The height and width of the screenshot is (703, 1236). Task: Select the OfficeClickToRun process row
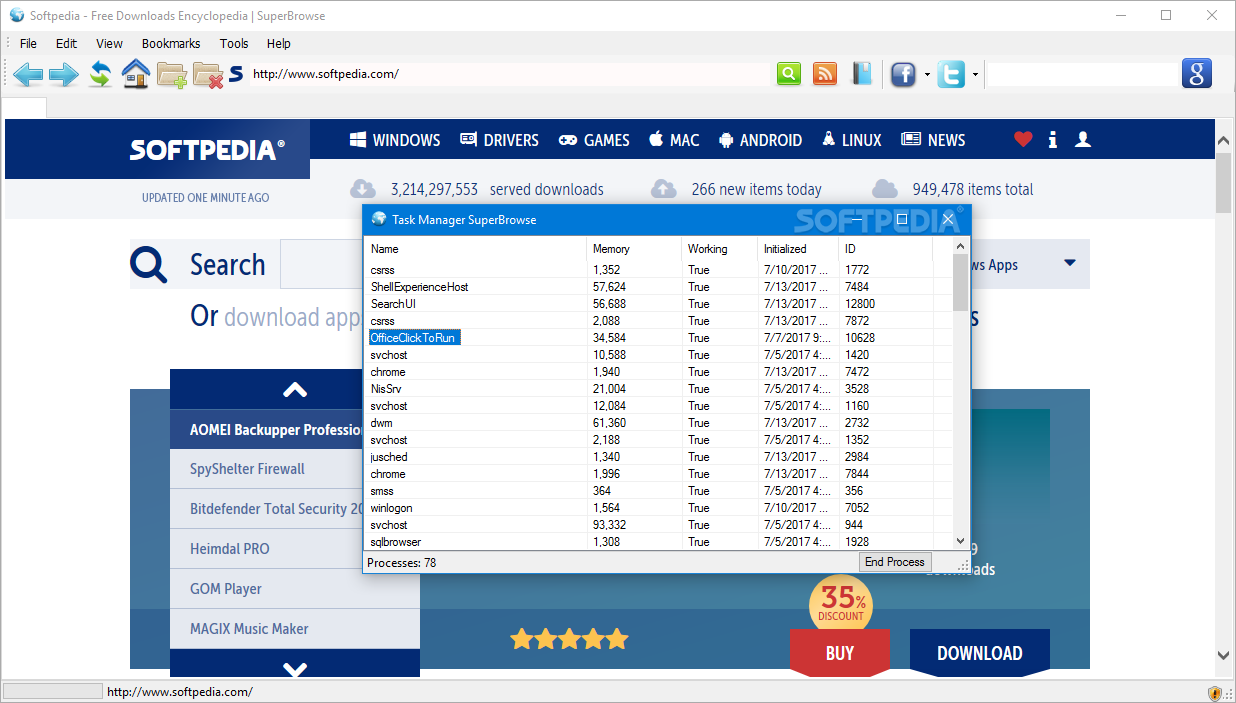(x=658, y=338)
